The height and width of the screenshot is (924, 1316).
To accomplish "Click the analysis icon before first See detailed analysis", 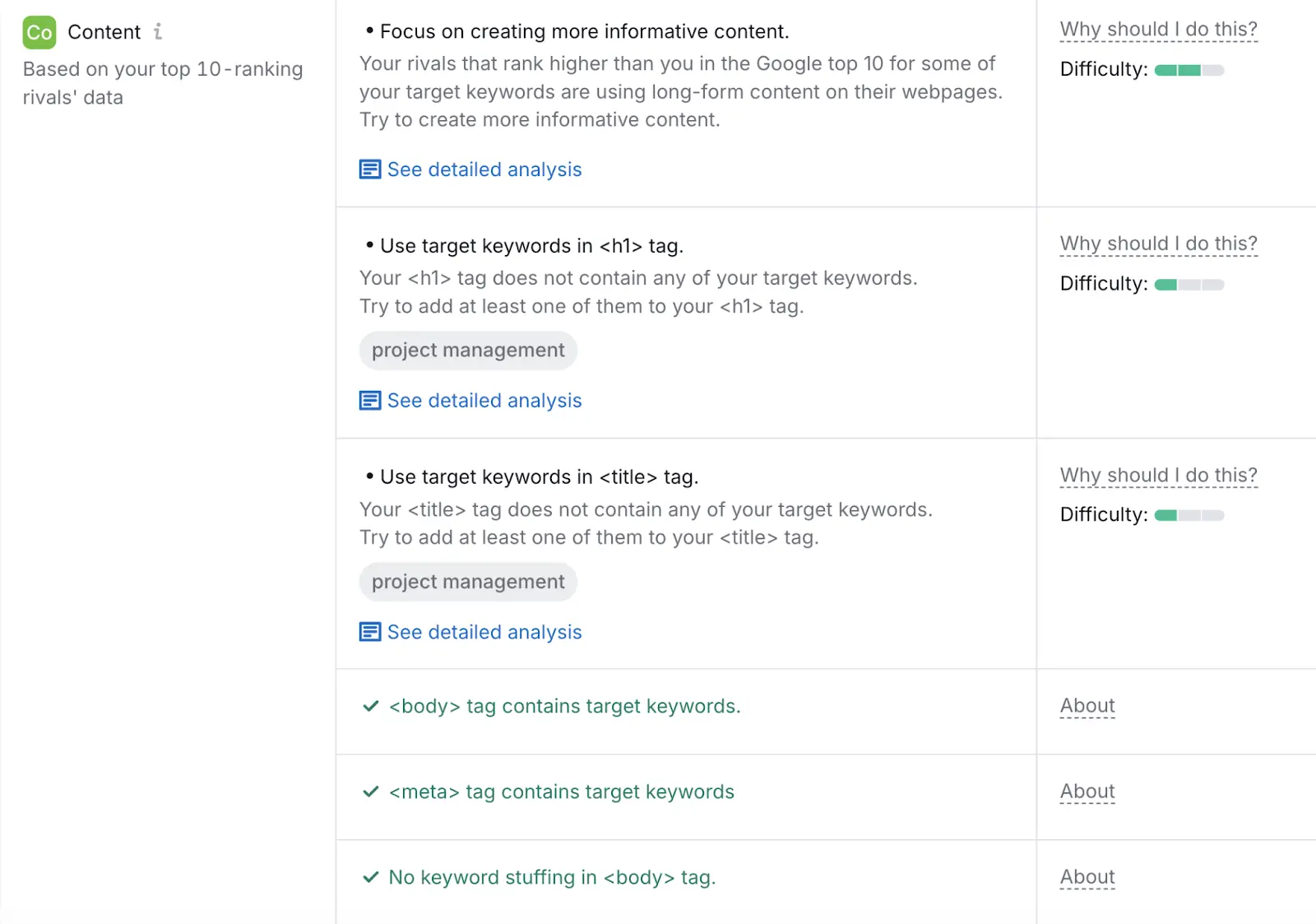I will pyautogui.click(x=369, y=169).
